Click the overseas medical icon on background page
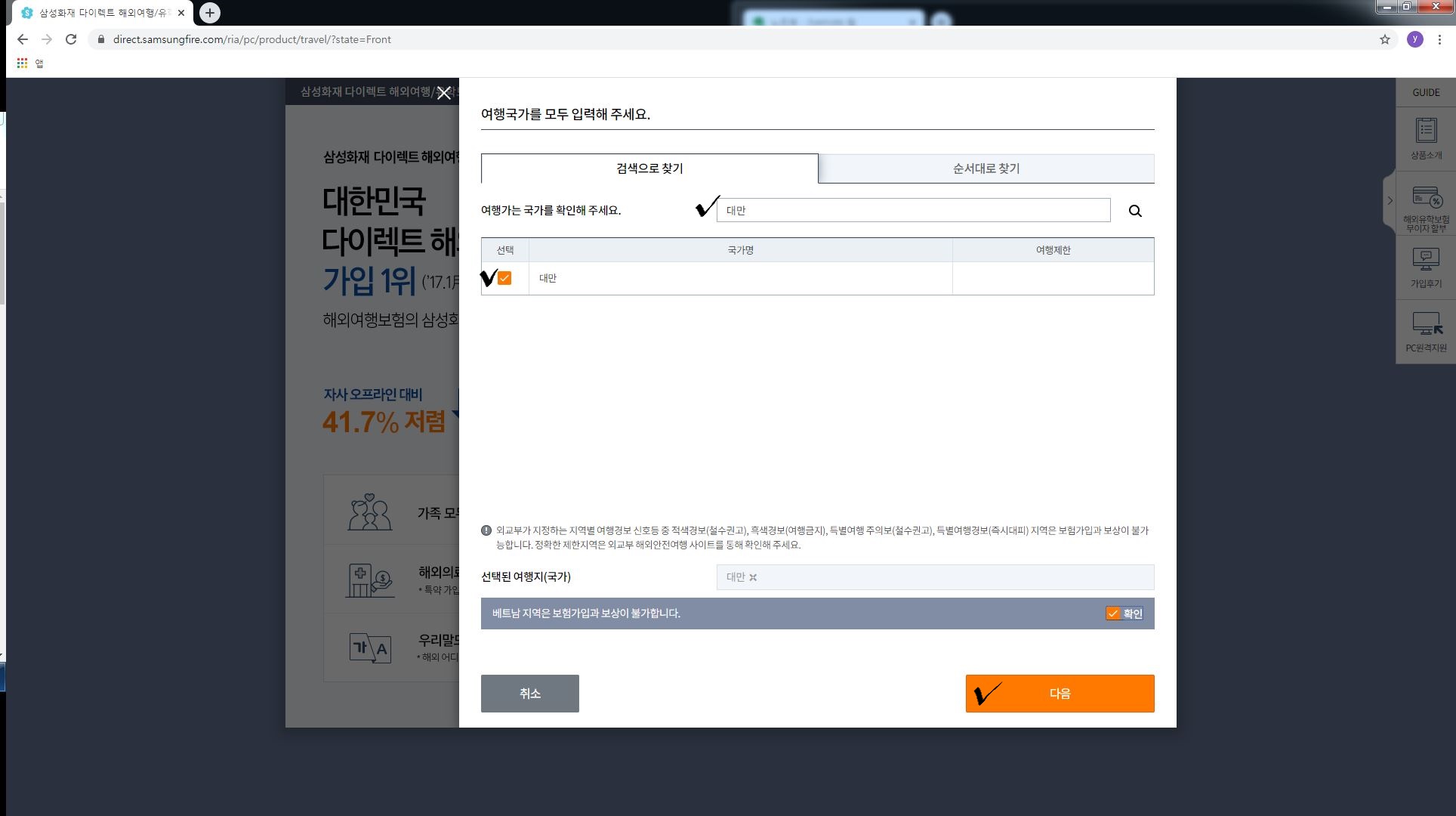This screenshot has height=816, width=1456. pyautogui.click(x=370, y=580)
